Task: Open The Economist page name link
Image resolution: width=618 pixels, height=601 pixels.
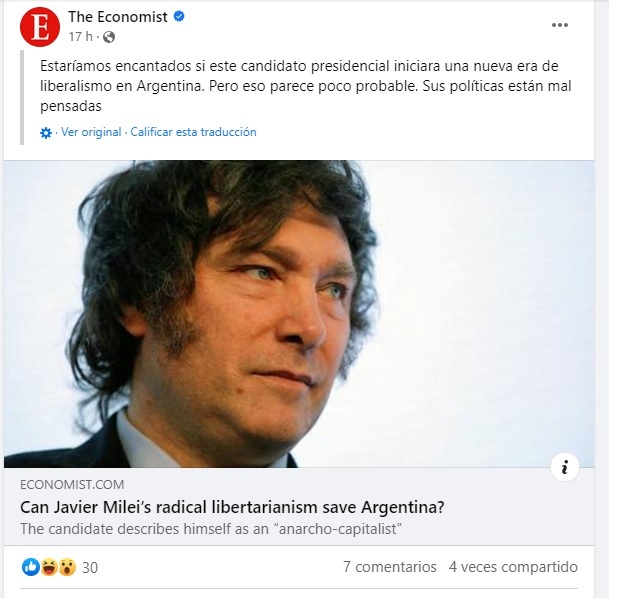Action: pos(118,17)
